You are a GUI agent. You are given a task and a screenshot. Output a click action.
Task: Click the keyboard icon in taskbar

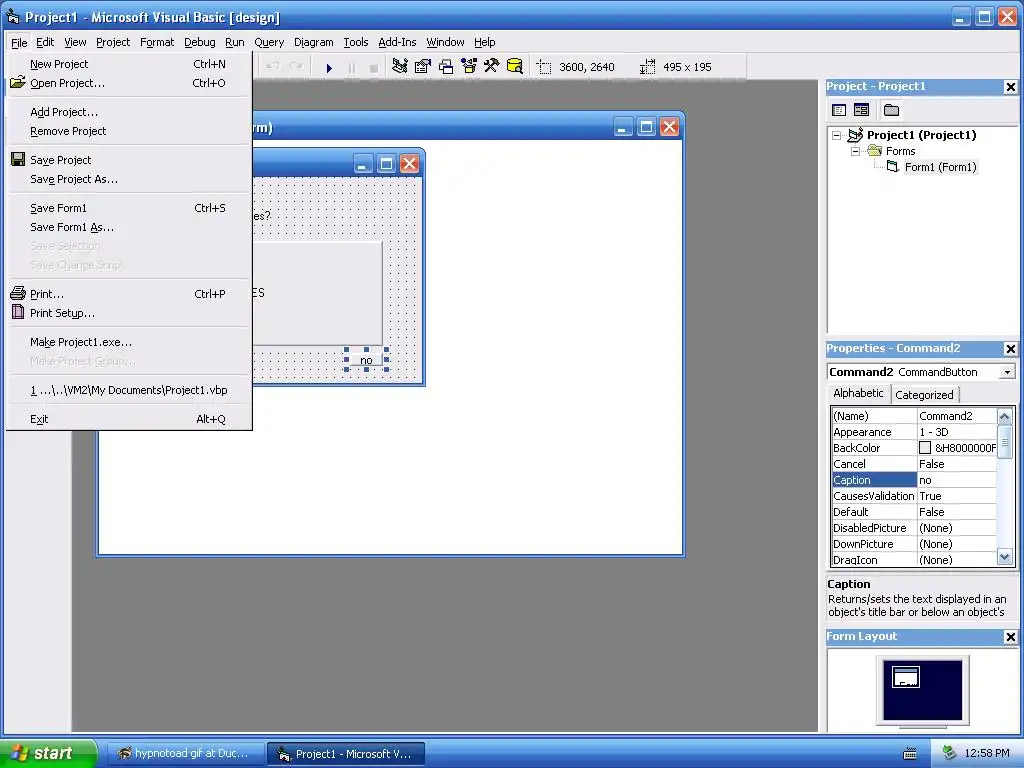click(x=910, y=754)
